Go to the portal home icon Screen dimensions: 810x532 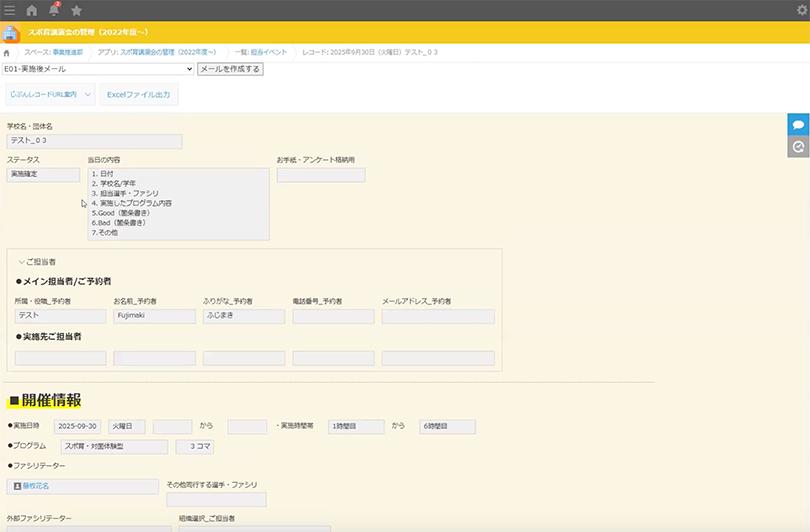[32, 10]
